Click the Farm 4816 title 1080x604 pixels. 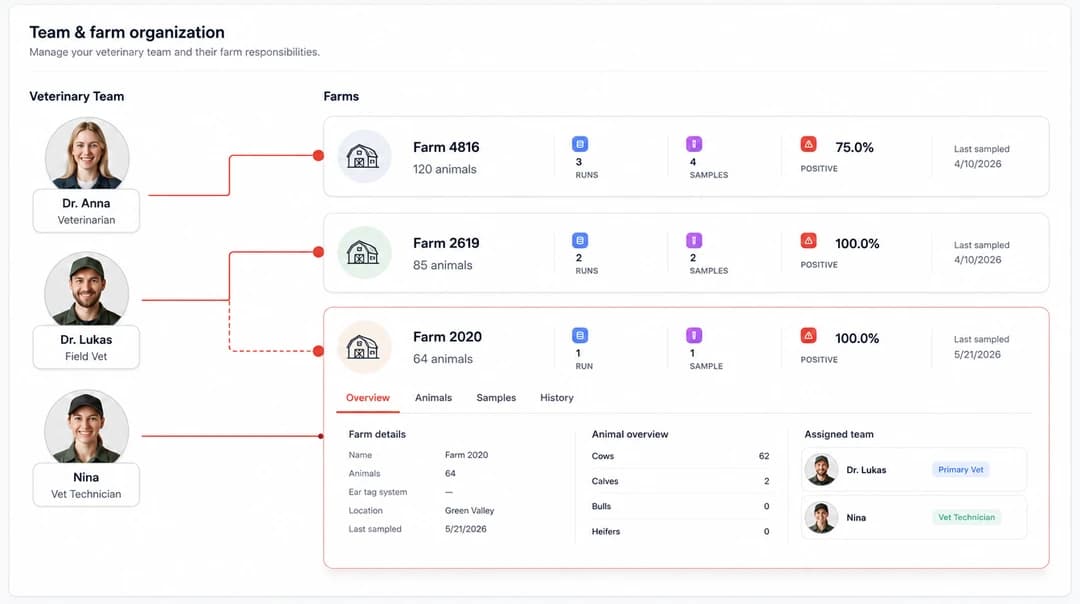(x=446, y=147)
